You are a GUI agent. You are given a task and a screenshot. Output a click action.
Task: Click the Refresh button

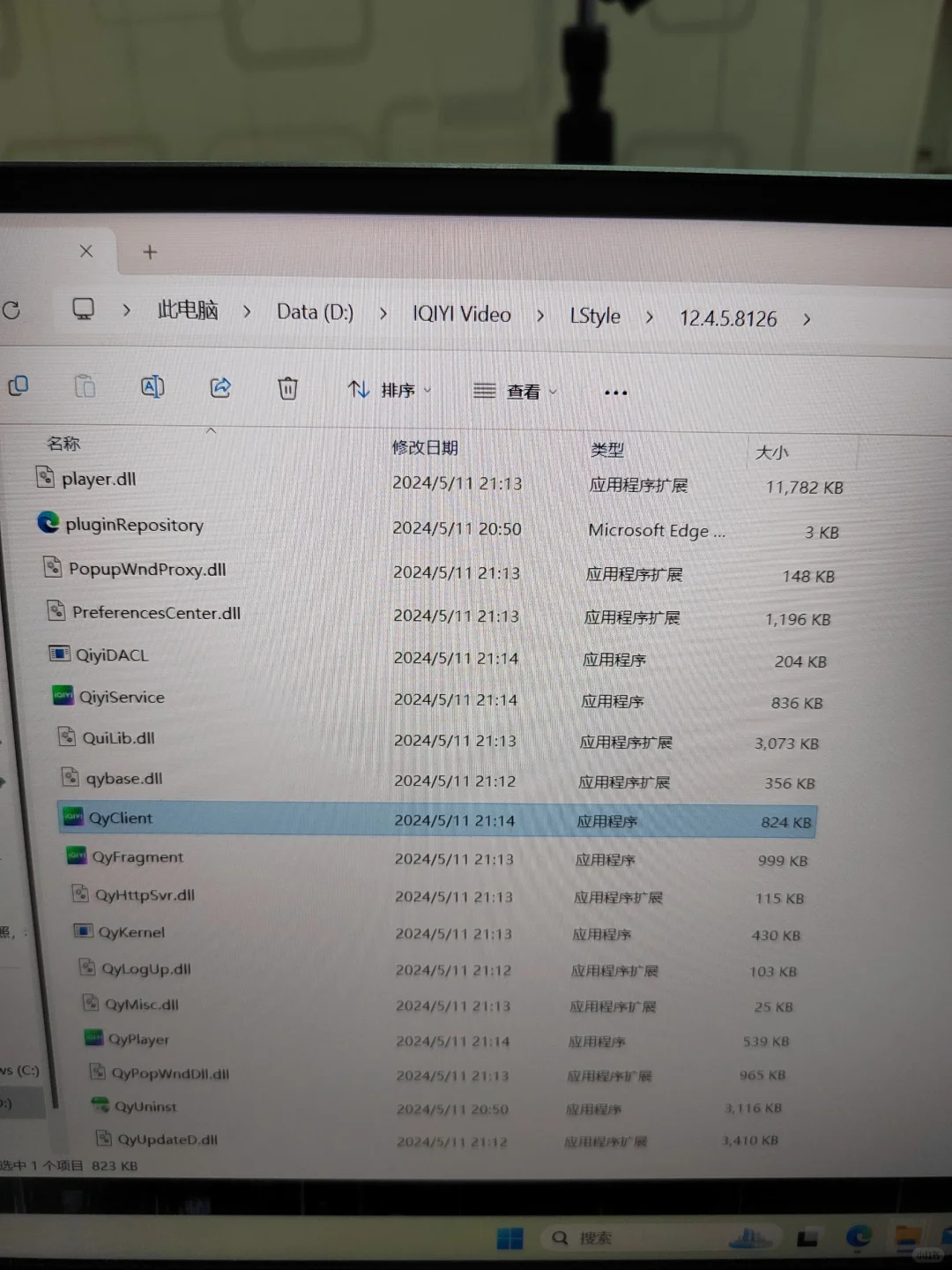coord(11,310)
